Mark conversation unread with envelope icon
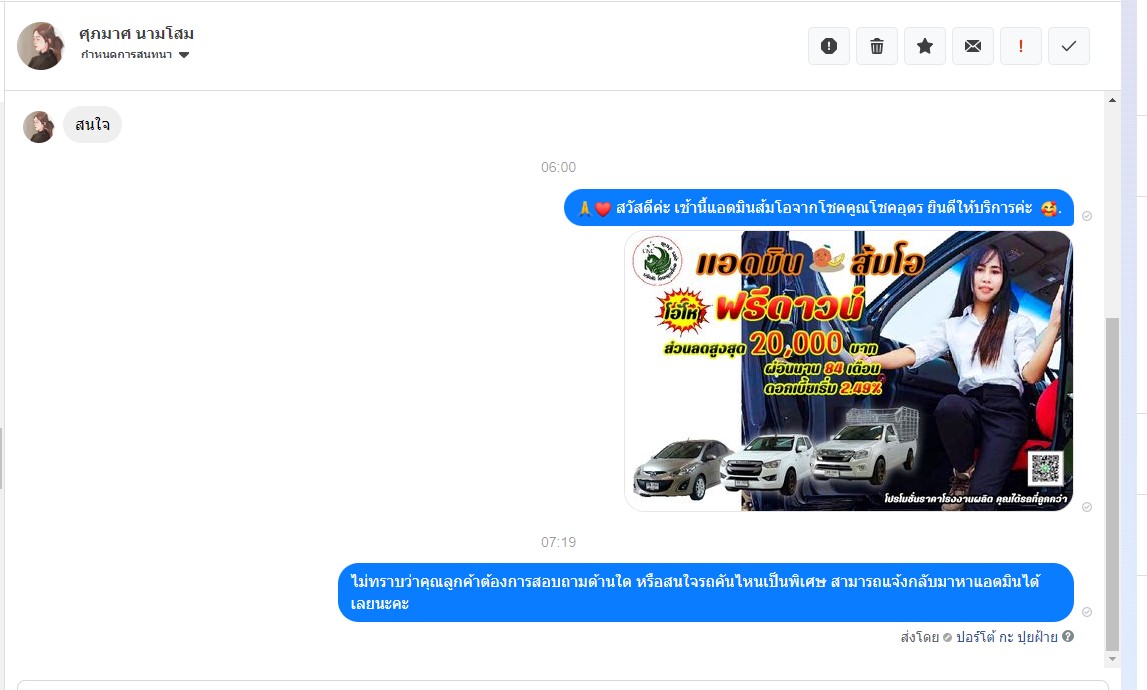Screen dimensions: 1147x690 click(973, 46)
